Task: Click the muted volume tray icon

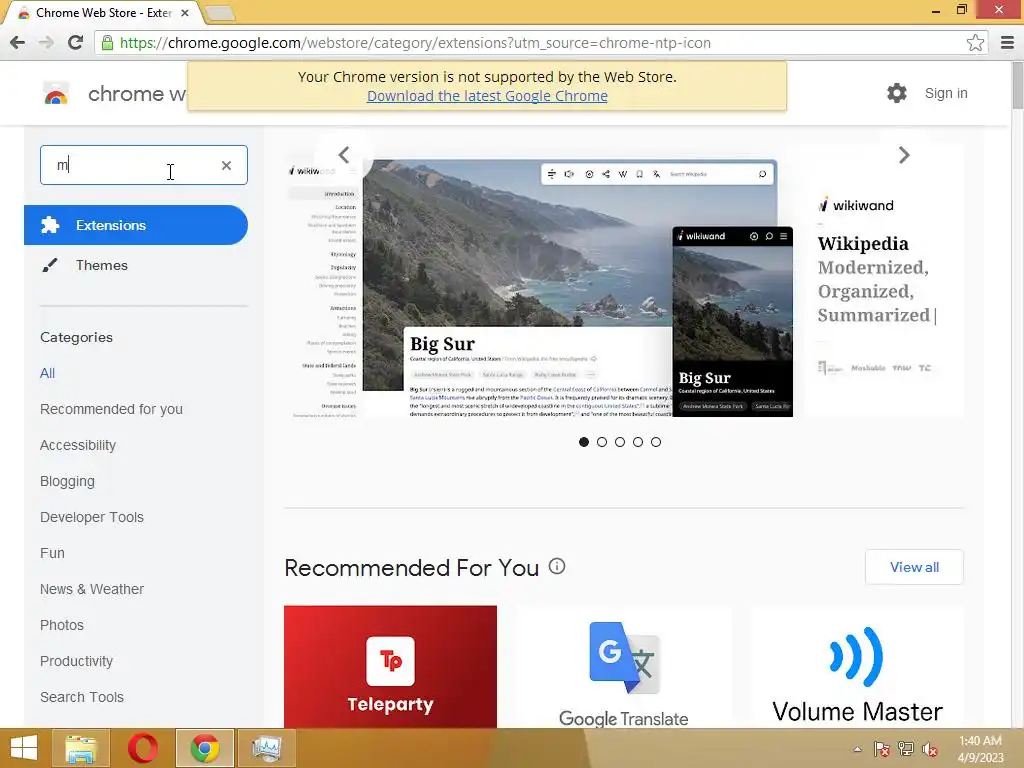Action: pyautogui.click(x=929, y=749)
